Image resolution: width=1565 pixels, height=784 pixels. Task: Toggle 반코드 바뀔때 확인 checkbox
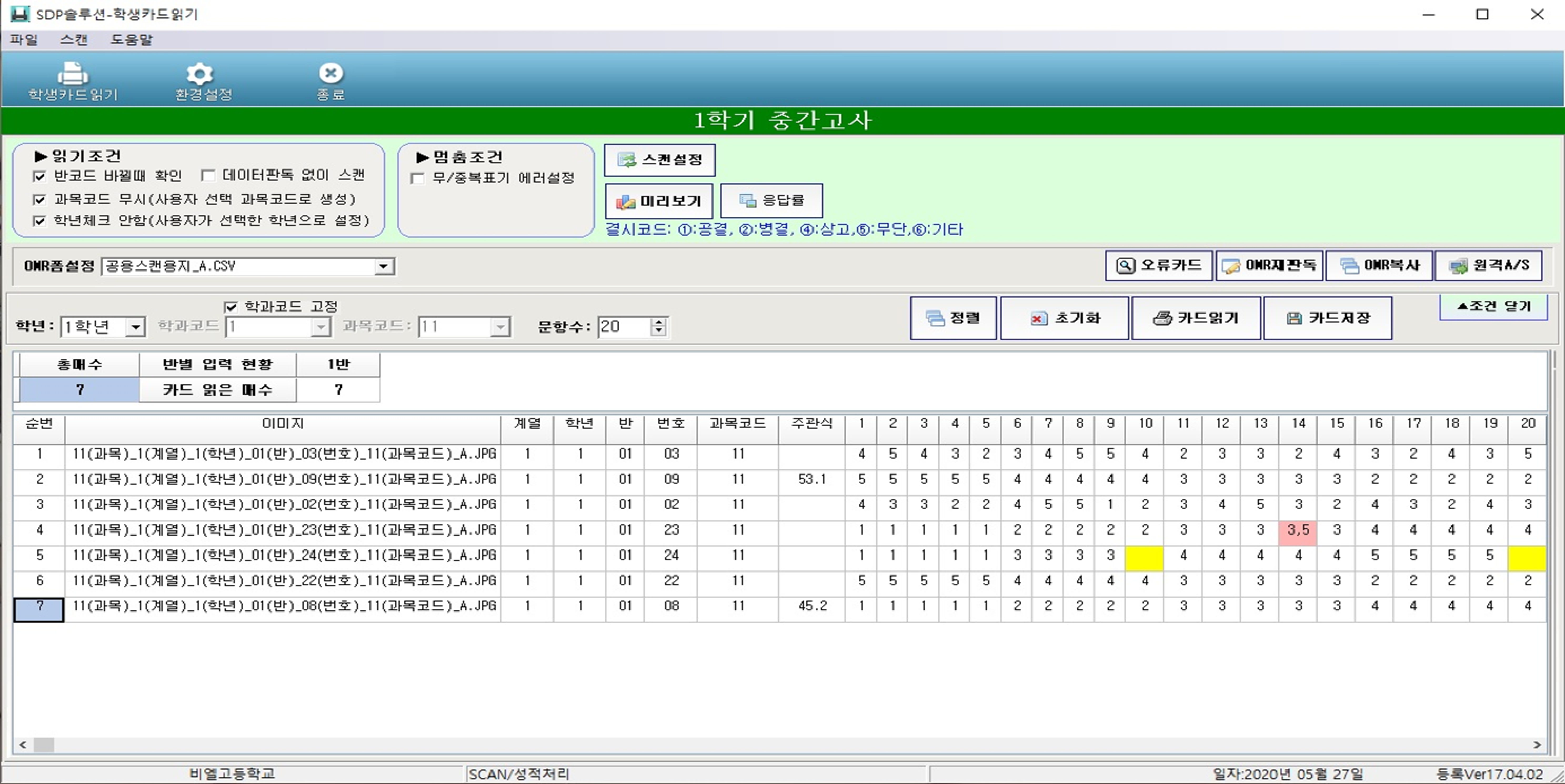[39, 177]
